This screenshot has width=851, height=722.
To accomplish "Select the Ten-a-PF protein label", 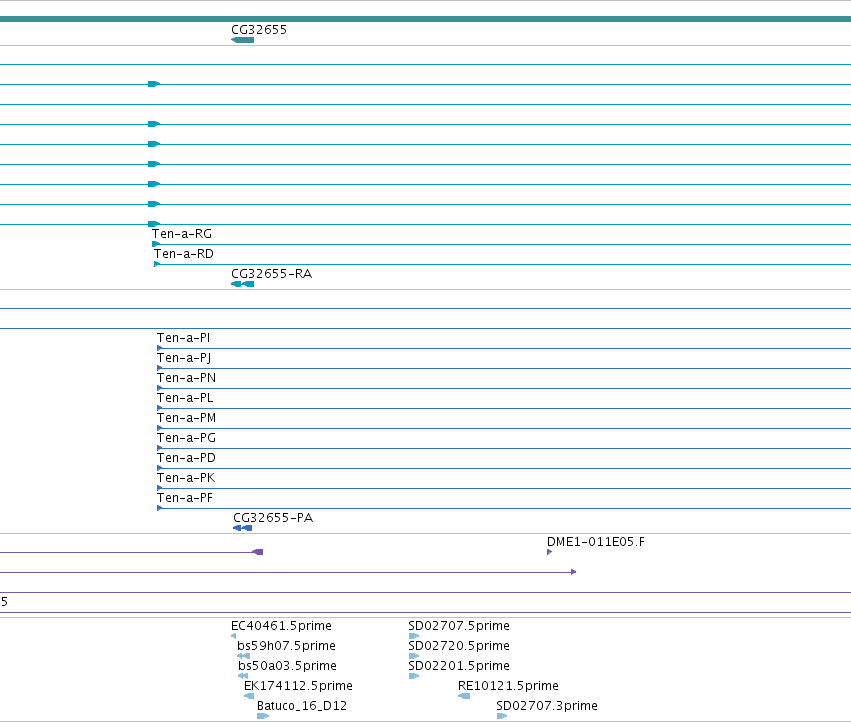I will tap(185, 498).
